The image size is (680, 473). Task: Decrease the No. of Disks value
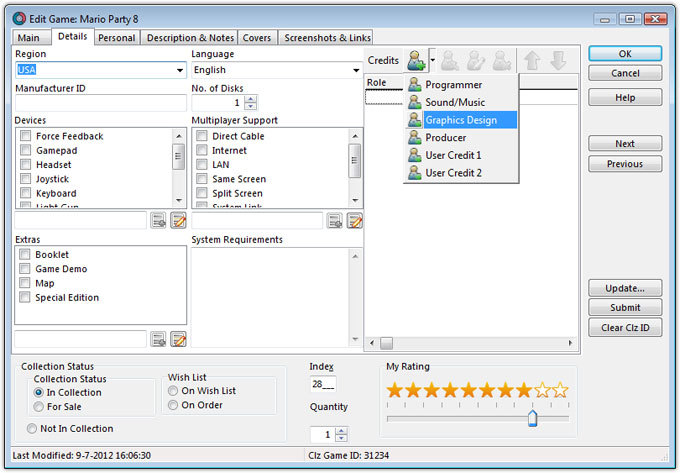point(251,106)
